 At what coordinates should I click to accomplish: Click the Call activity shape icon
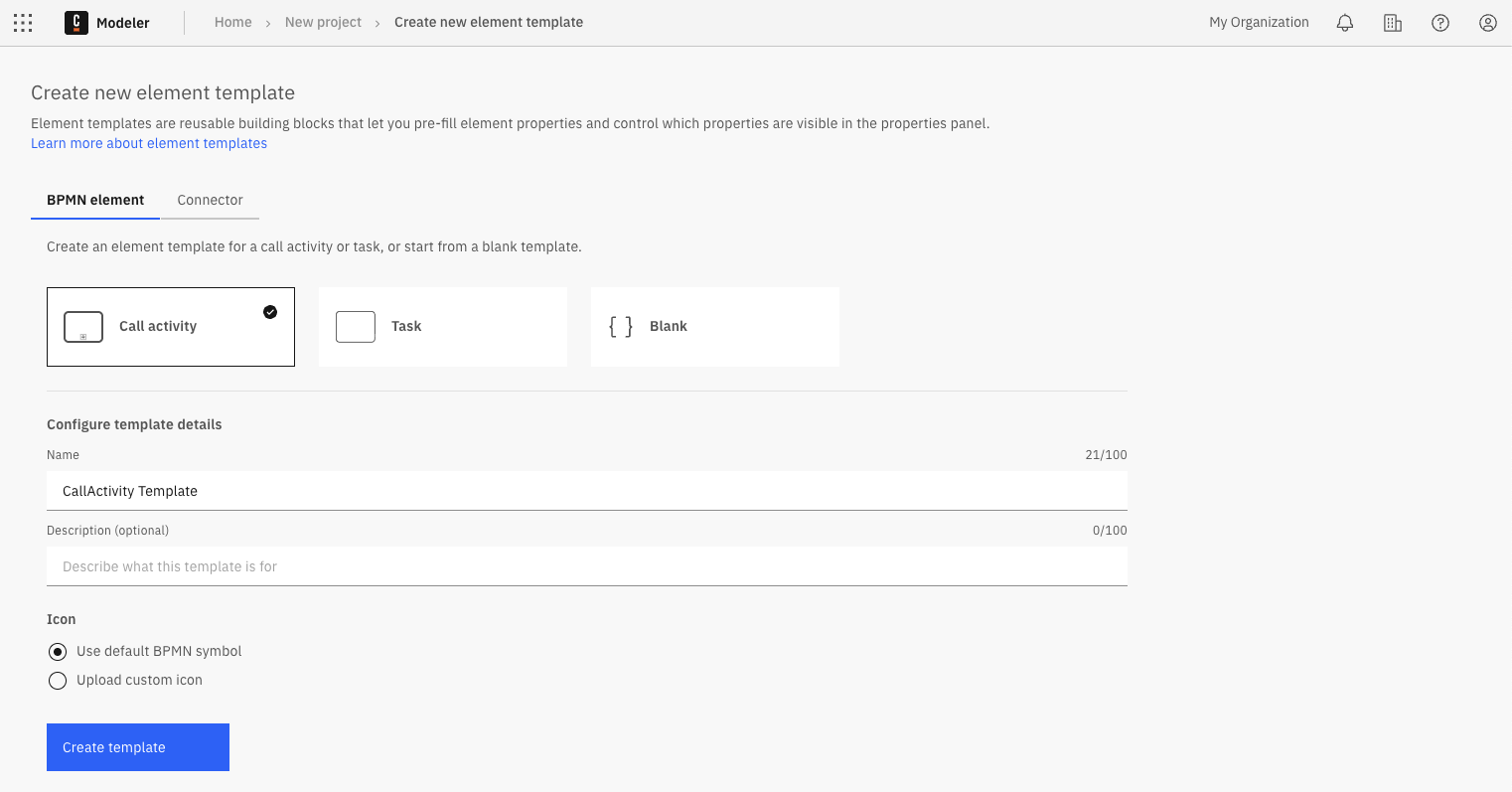click(83, 327)
